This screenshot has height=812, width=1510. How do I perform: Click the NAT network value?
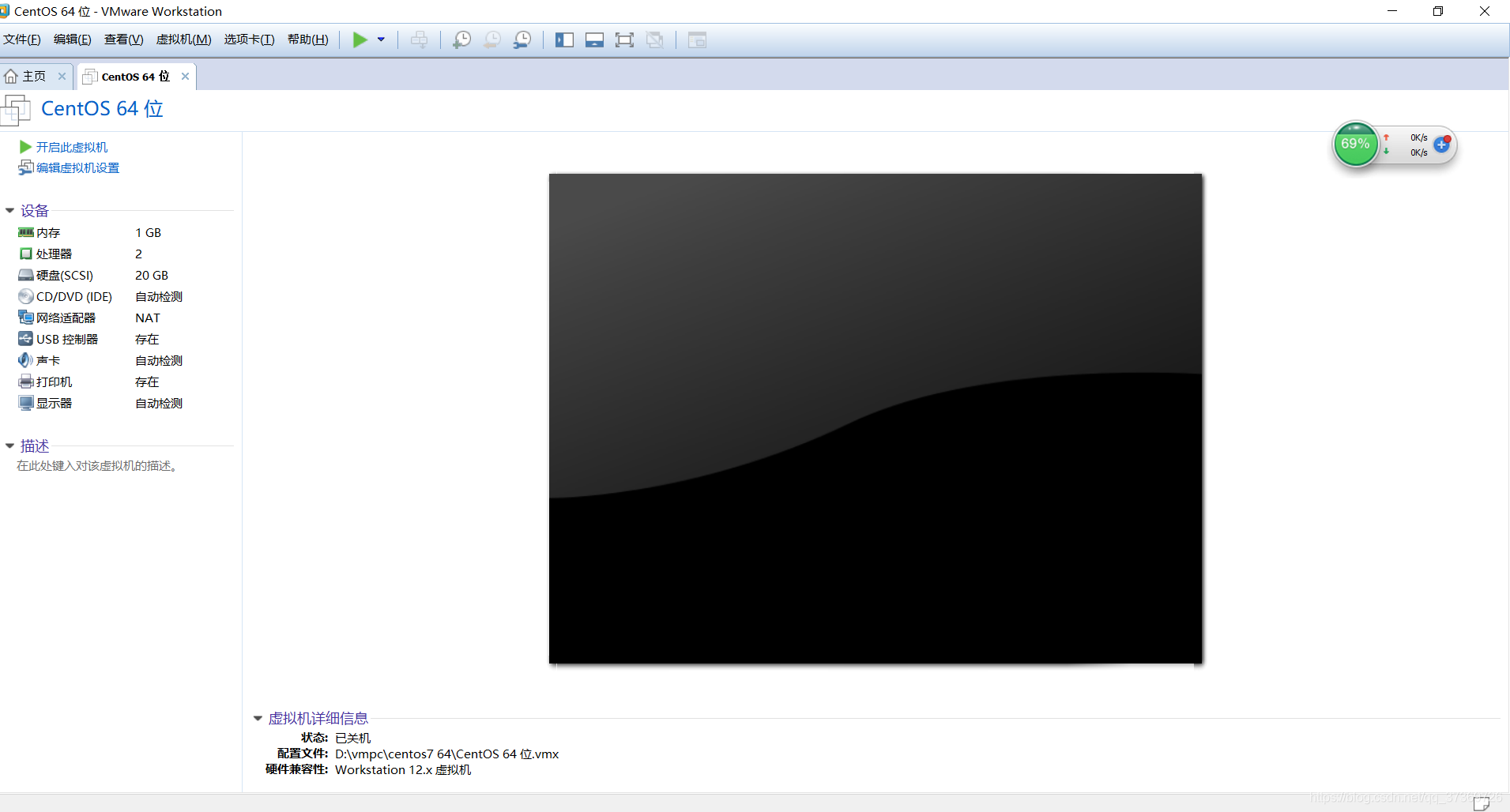148,318
